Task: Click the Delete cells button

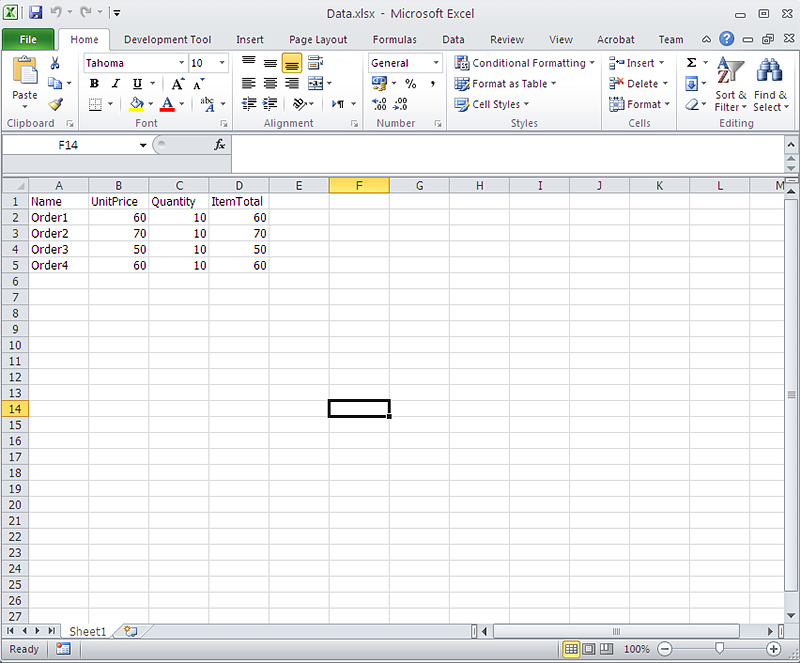Action: click(x=638, y=83)
